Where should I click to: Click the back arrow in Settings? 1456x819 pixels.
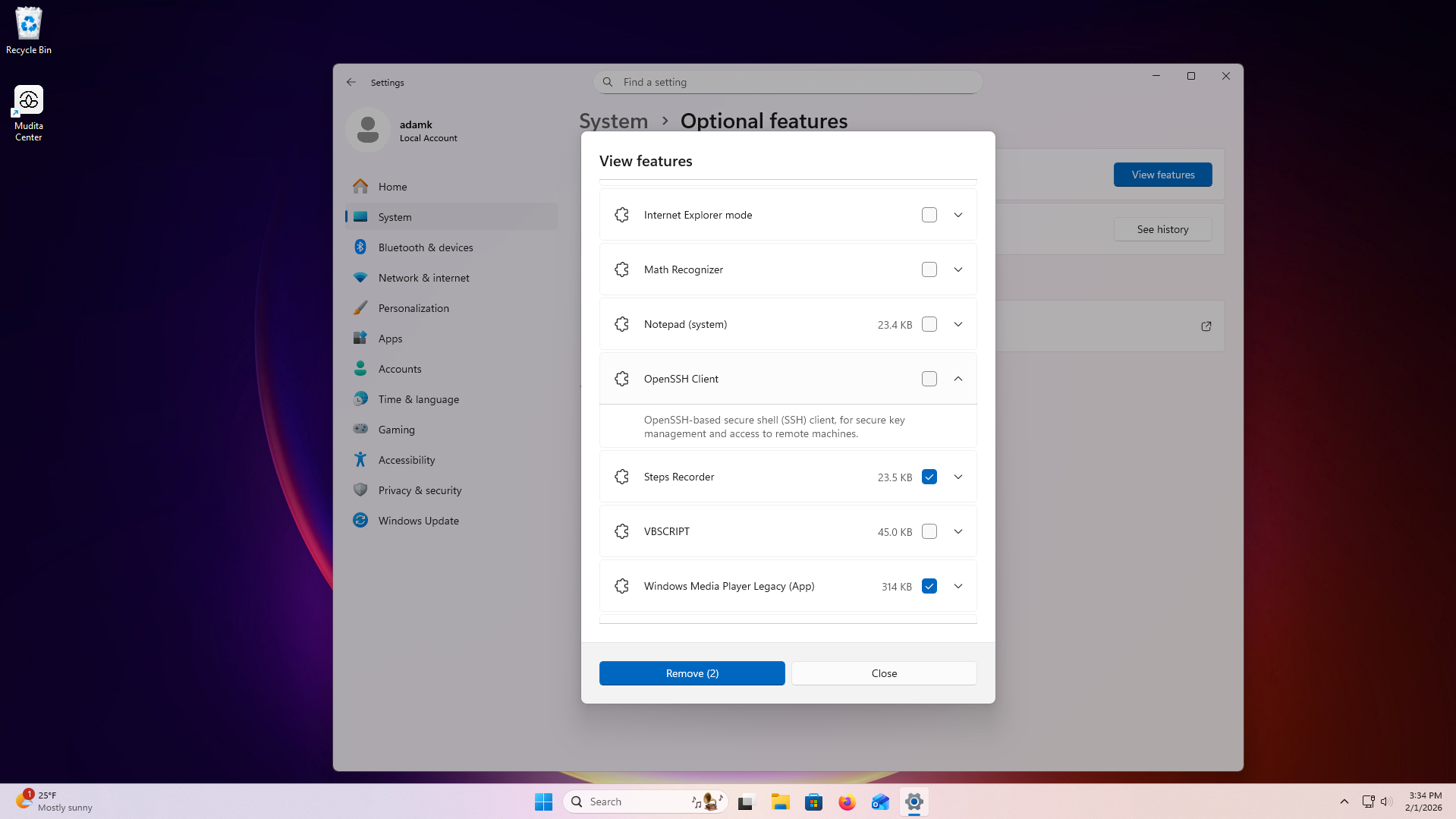pos(351,82)
